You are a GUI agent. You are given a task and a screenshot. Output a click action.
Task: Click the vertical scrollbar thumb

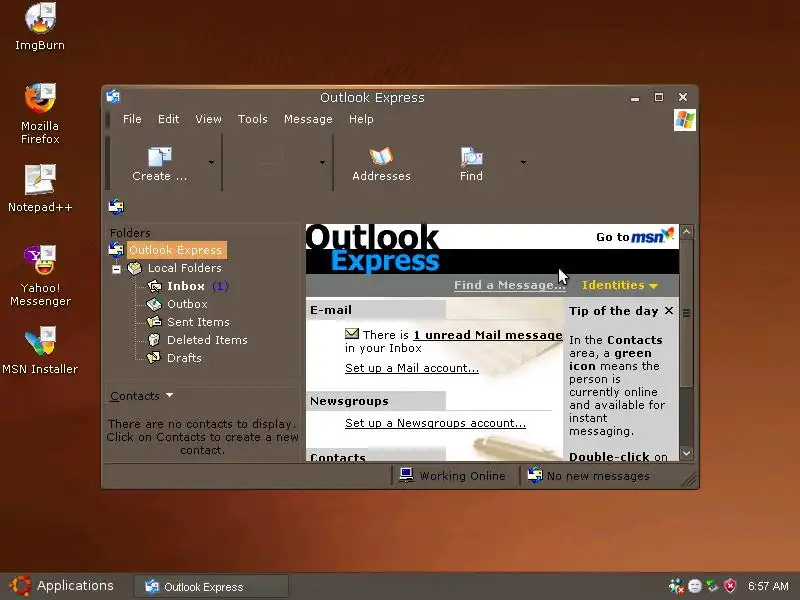687,313
